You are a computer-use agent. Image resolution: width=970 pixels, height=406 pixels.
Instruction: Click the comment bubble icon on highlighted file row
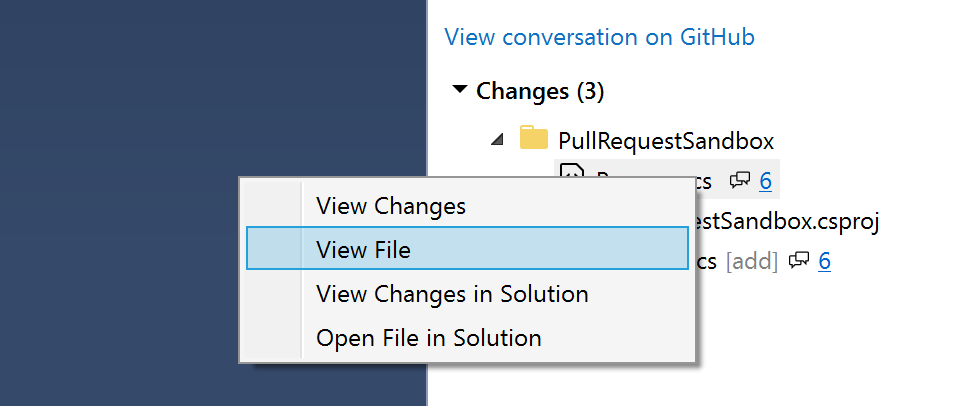pos(740,181)
